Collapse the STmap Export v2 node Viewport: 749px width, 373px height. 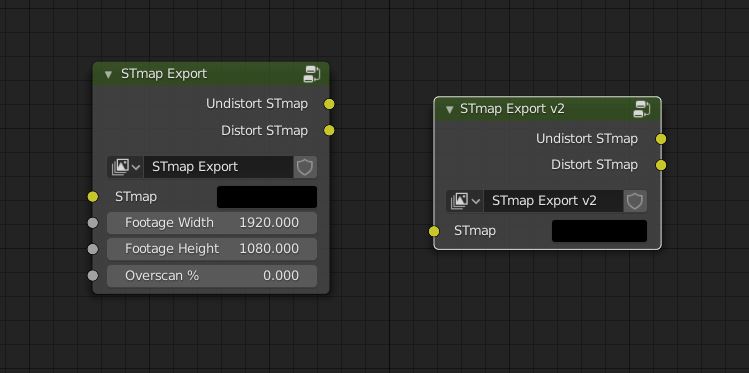(449, 109)
